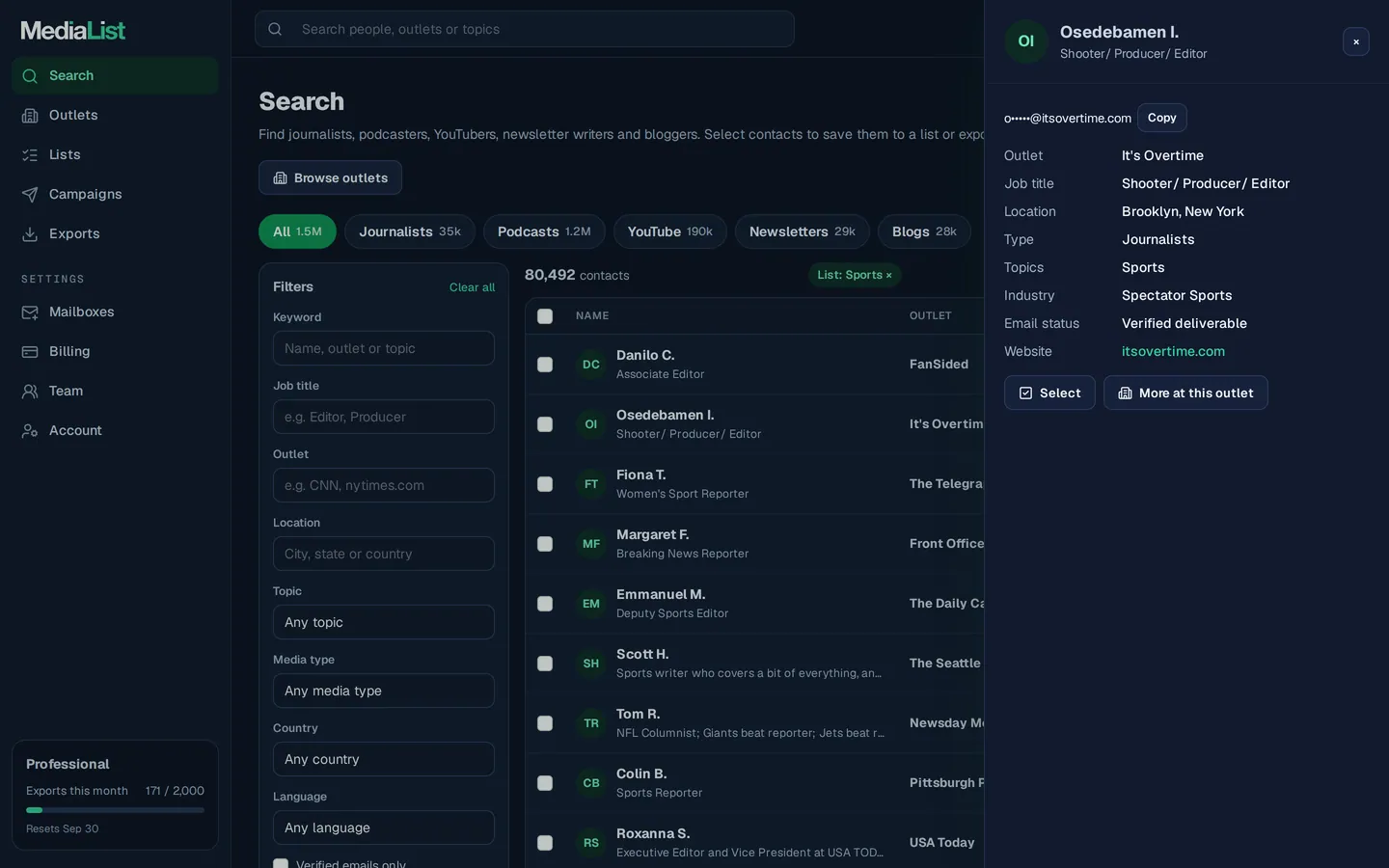Check the box for Danilo C.
Image resolution: width=1389 pixels, height=868 pixels.
click(545, 365)
